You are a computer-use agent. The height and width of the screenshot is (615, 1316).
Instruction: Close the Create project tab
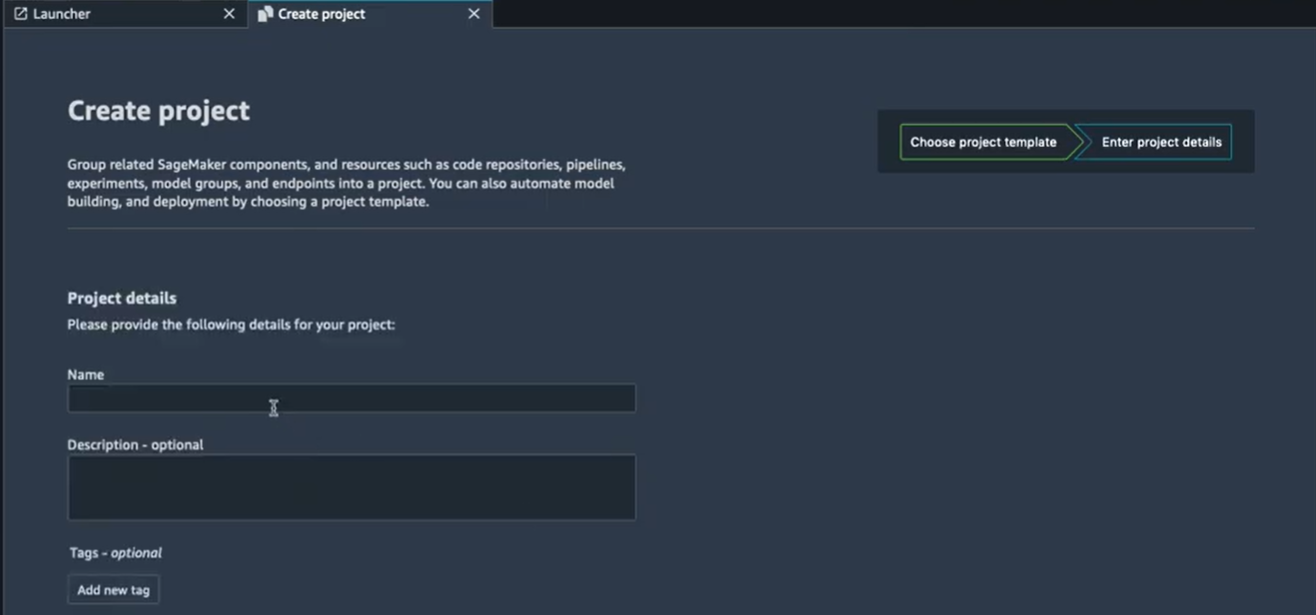(474, 14)
